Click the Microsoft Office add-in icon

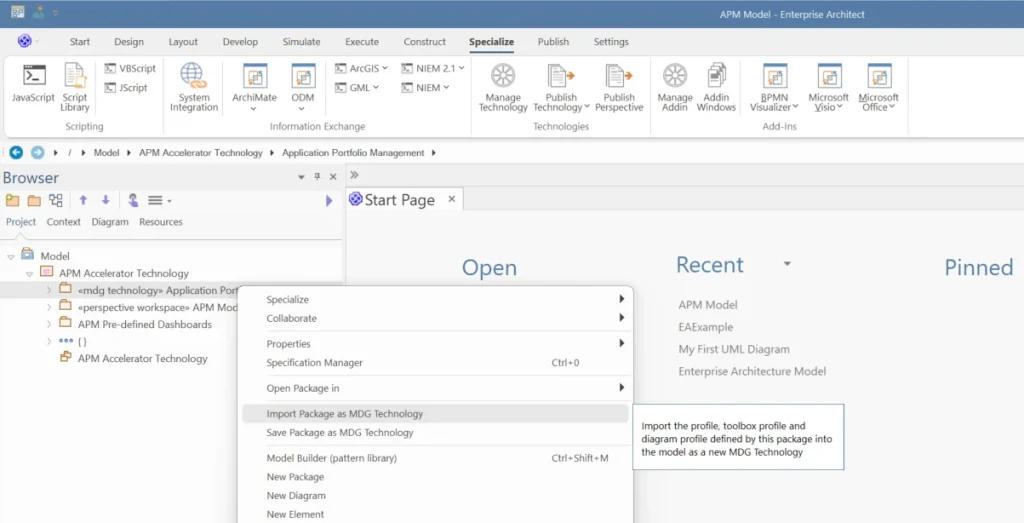879,76
